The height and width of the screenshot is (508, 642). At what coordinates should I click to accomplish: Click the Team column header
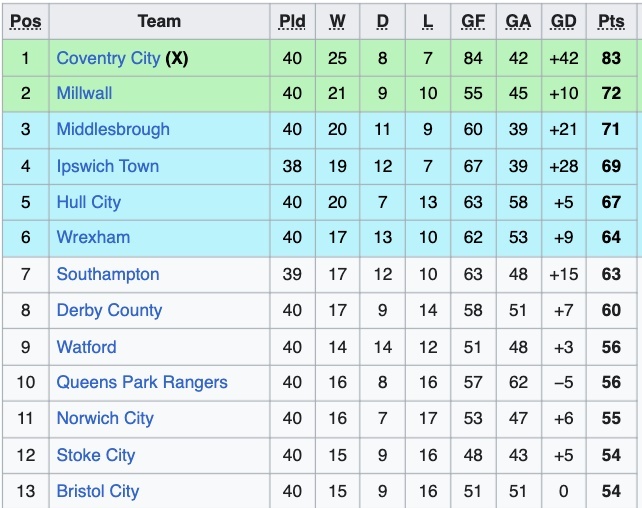coord(159,21)
